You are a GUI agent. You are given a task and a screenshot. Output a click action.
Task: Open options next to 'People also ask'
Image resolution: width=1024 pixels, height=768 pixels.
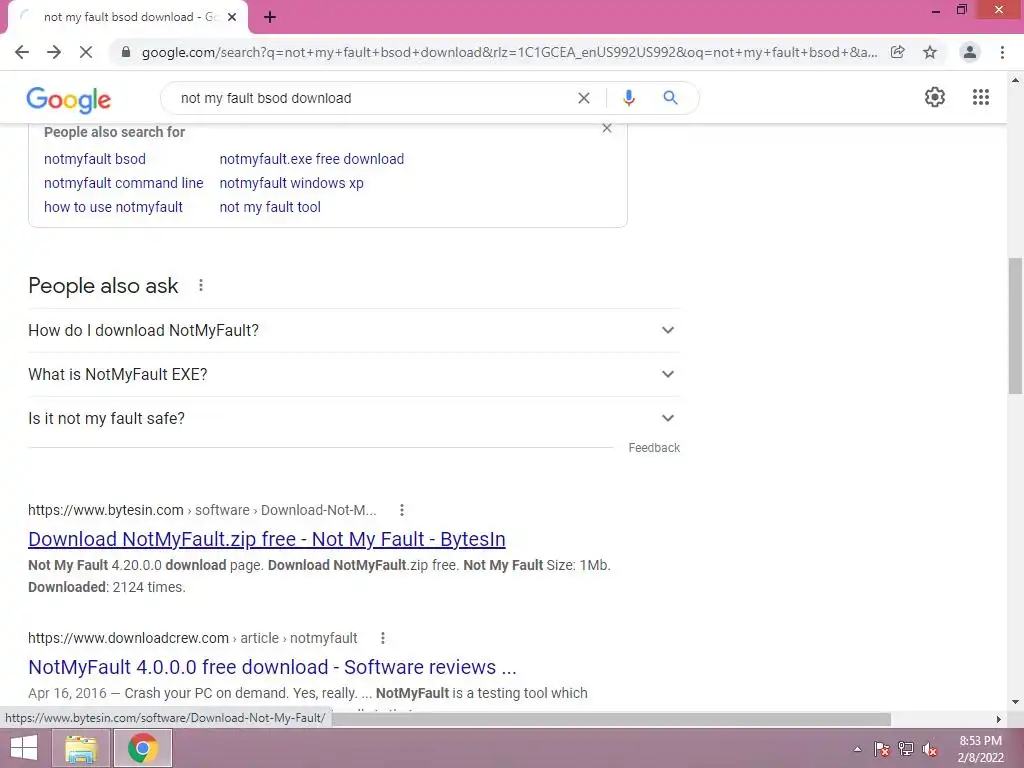point(201,285)
